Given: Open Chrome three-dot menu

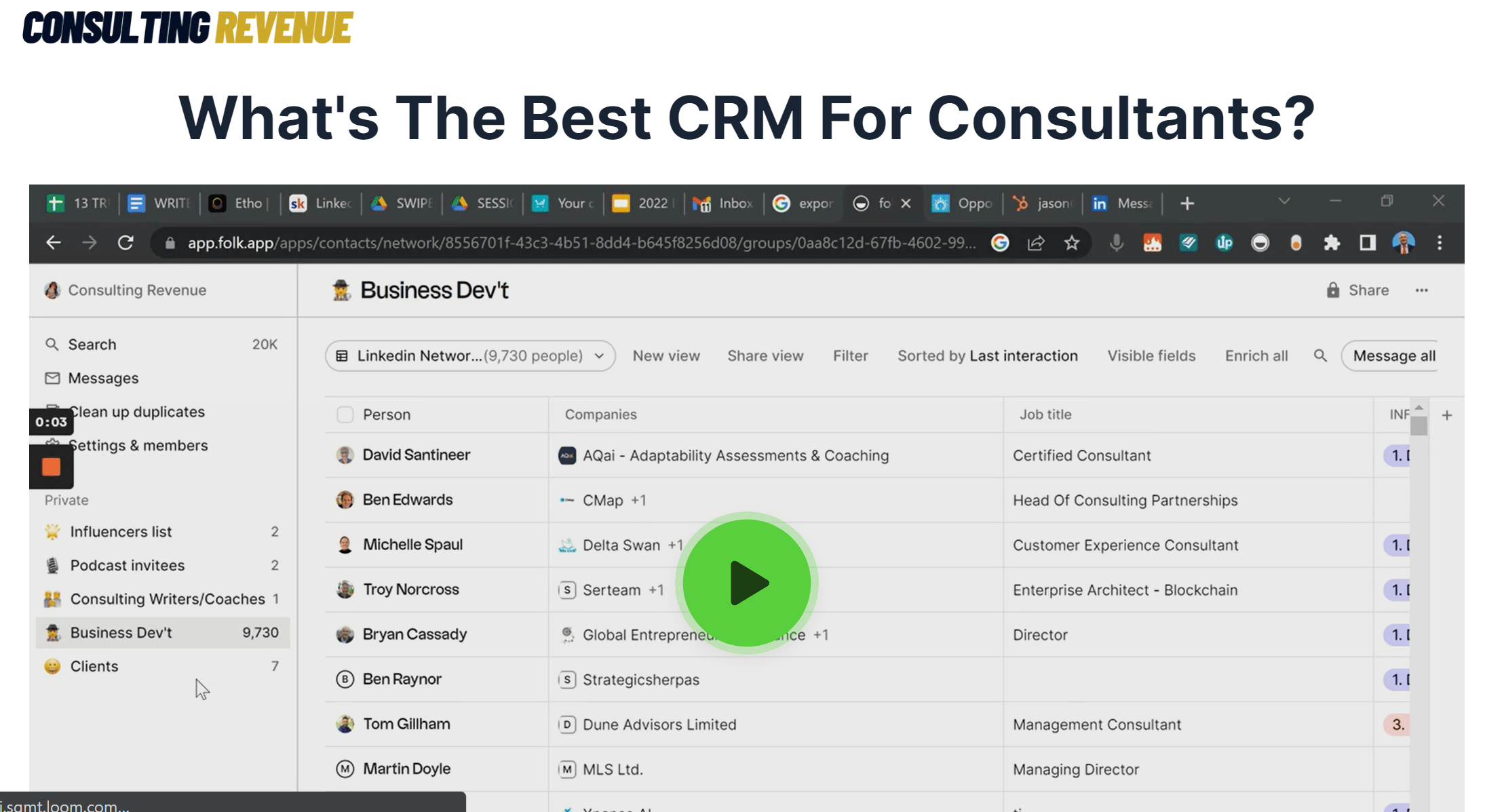Looking at the screenshot, I should (x=1440, y=243).
